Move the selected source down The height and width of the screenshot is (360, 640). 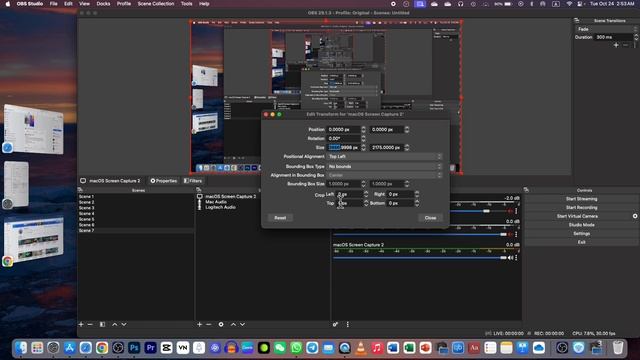(242, 324)
